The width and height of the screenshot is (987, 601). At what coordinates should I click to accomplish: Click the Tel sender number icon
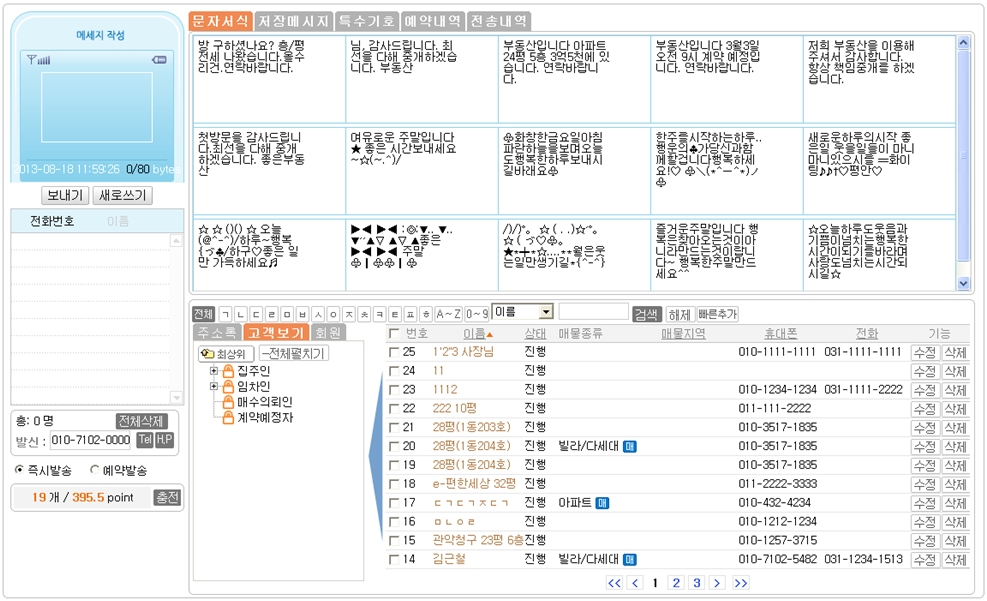pyautogui.click(x=144, y=440)
